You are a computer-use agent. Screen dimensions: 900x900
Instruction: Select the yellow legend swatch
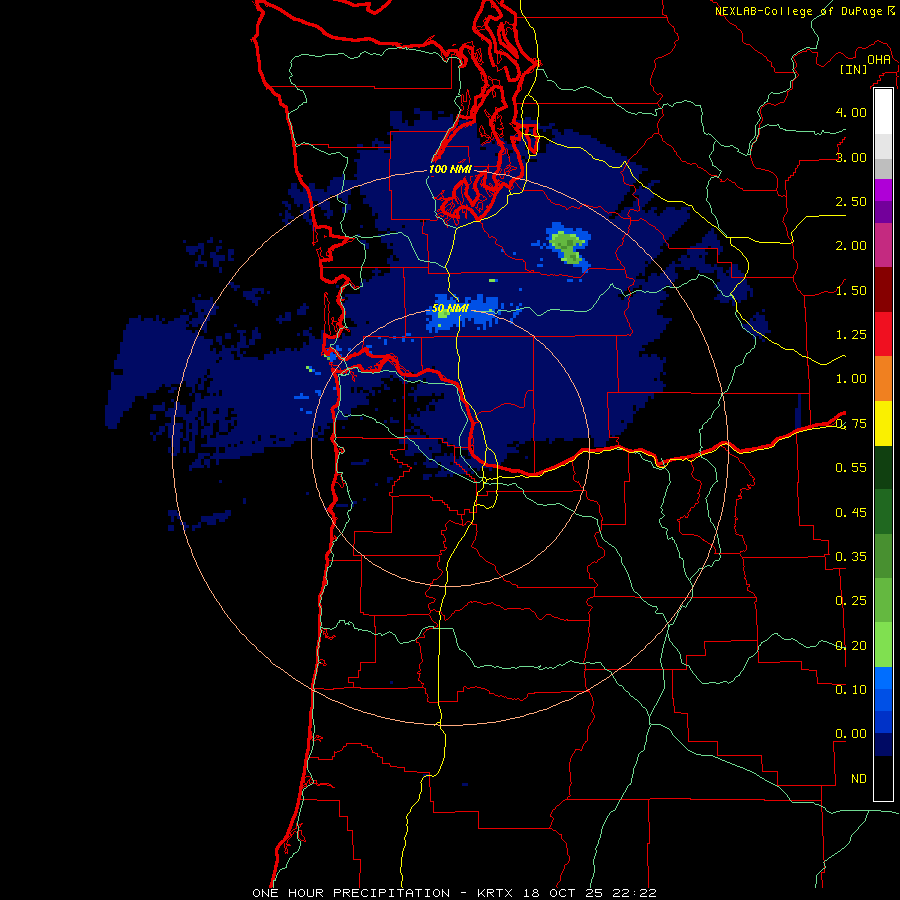[883, 423]
